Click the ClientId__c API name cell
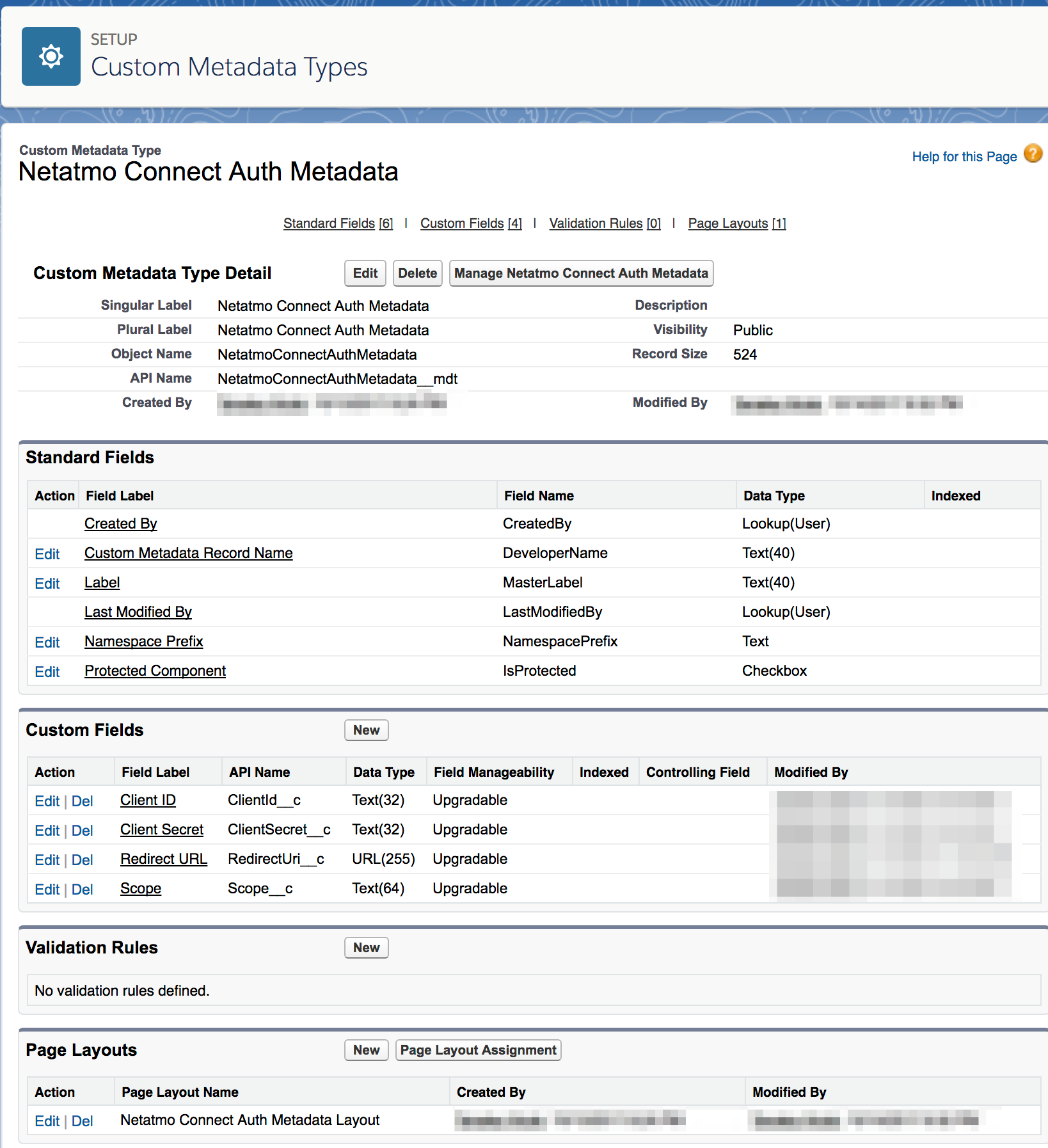Image resolution: width=1048 pixels, height=1148 pixels. 264,800
